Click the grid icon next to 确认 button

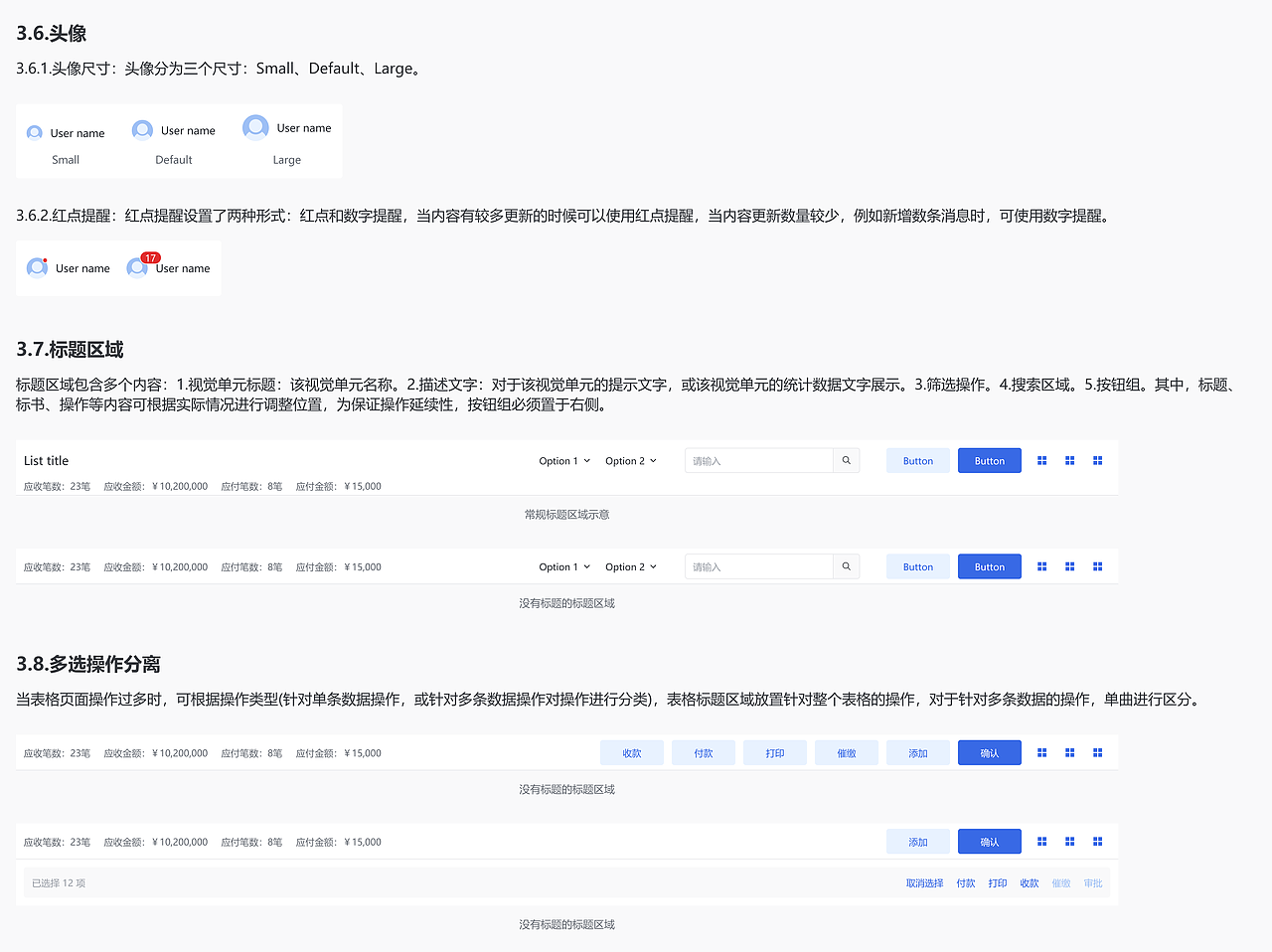[1041, 752]
